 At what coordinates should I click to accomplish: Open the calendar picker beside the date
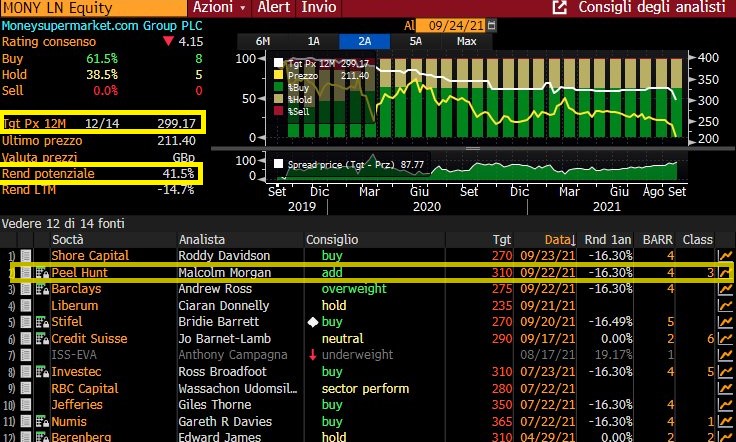(x=491, y=25)
